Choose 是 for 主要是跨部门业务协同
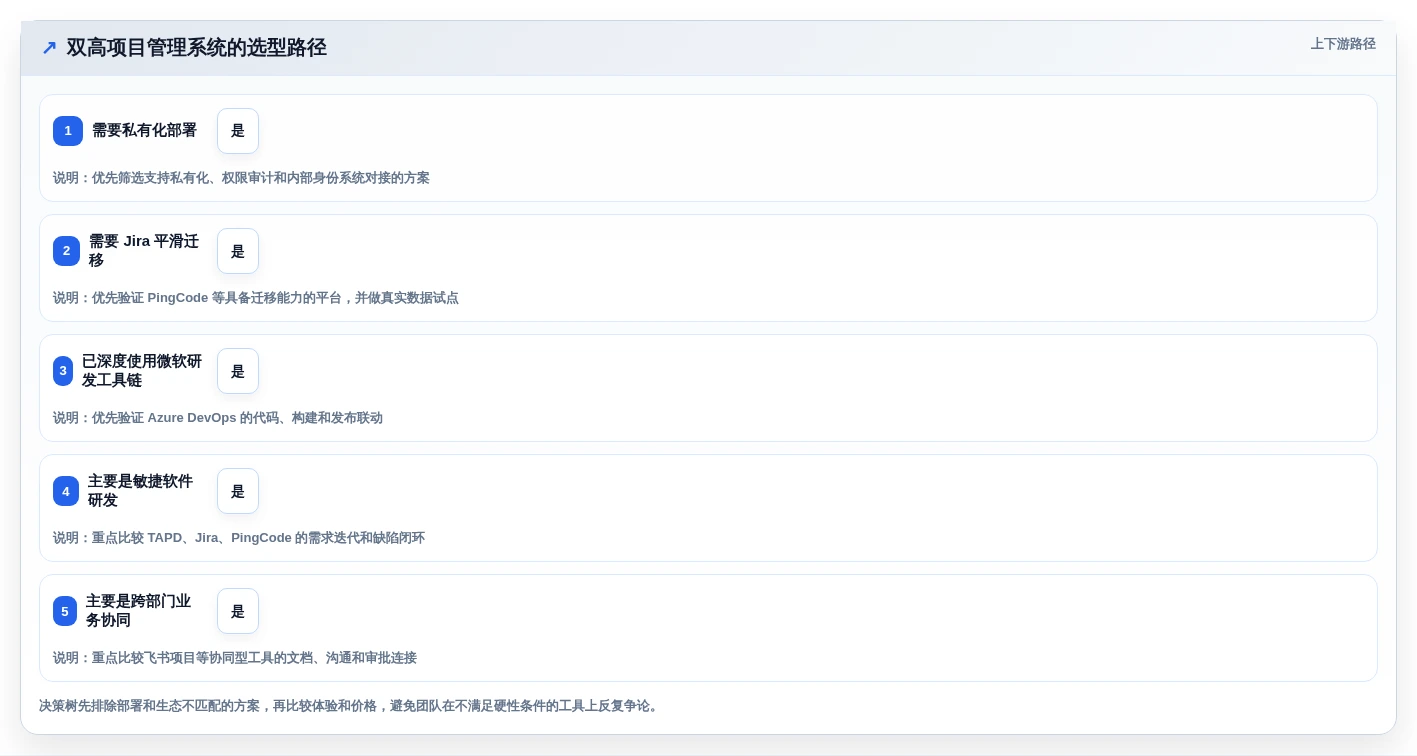The height and width of the screenshot is (756, 1417). [x=238, y=611]
